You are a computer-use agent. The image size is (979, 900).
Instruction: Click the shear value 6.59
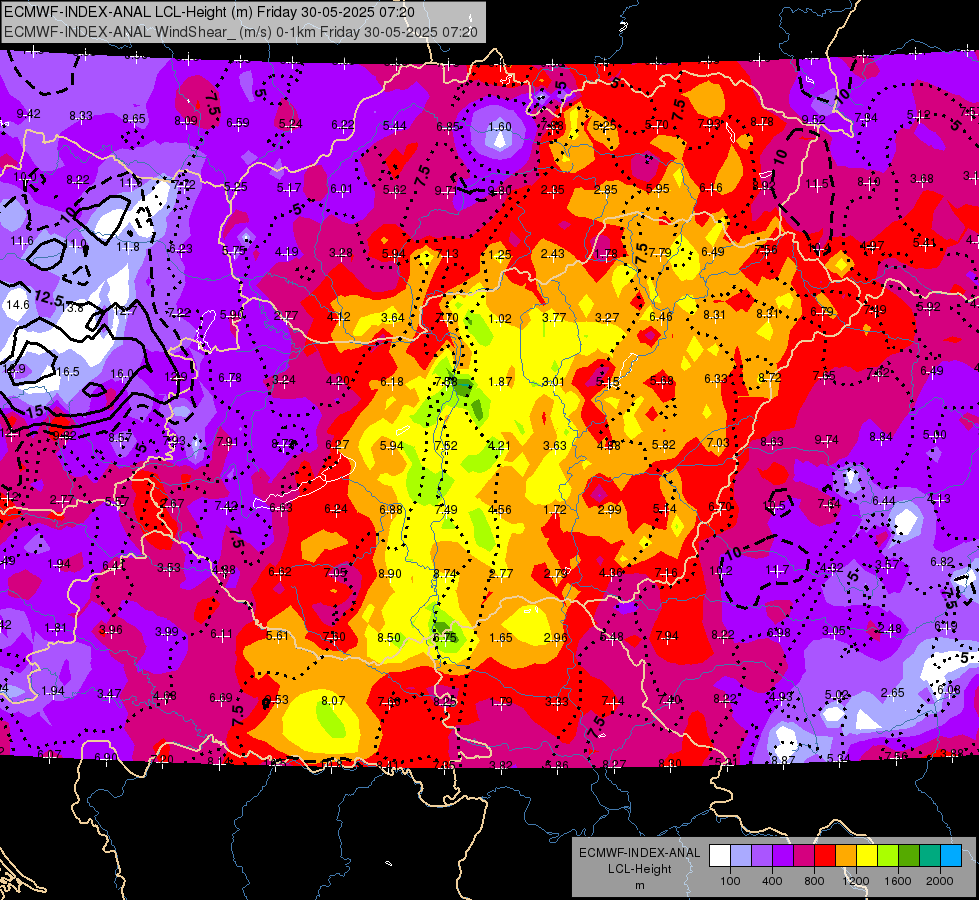tap(238, 123)
